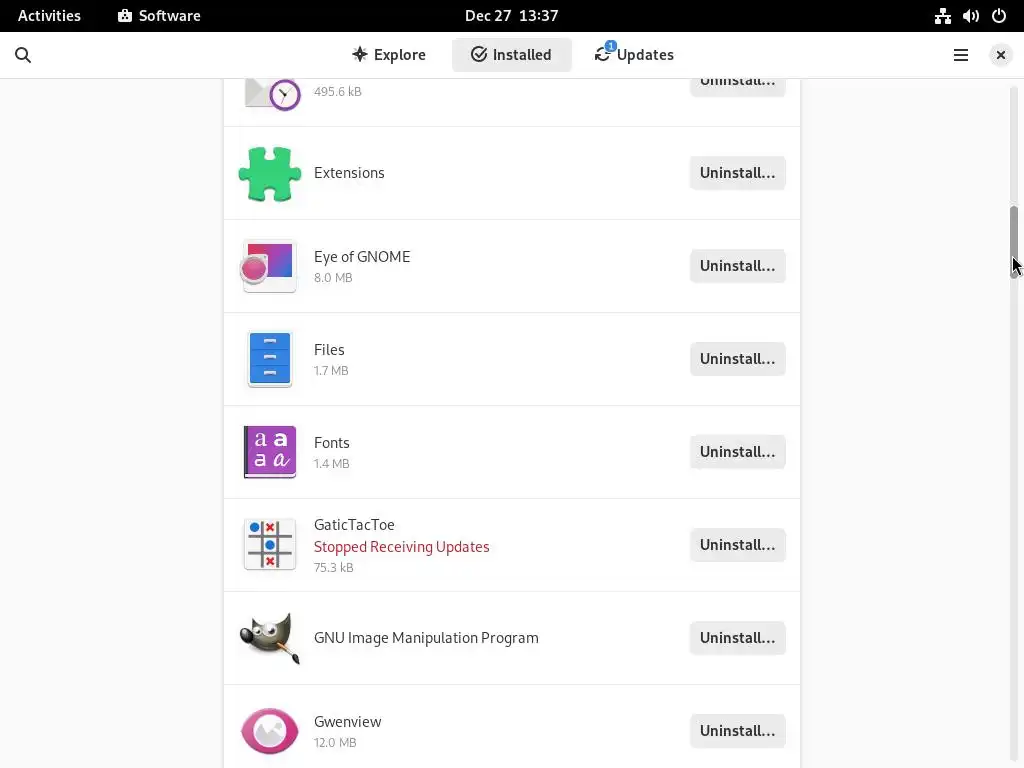Open the GIMP mascot icon
The image size is (1024, 768).
(x=270, y=638)
